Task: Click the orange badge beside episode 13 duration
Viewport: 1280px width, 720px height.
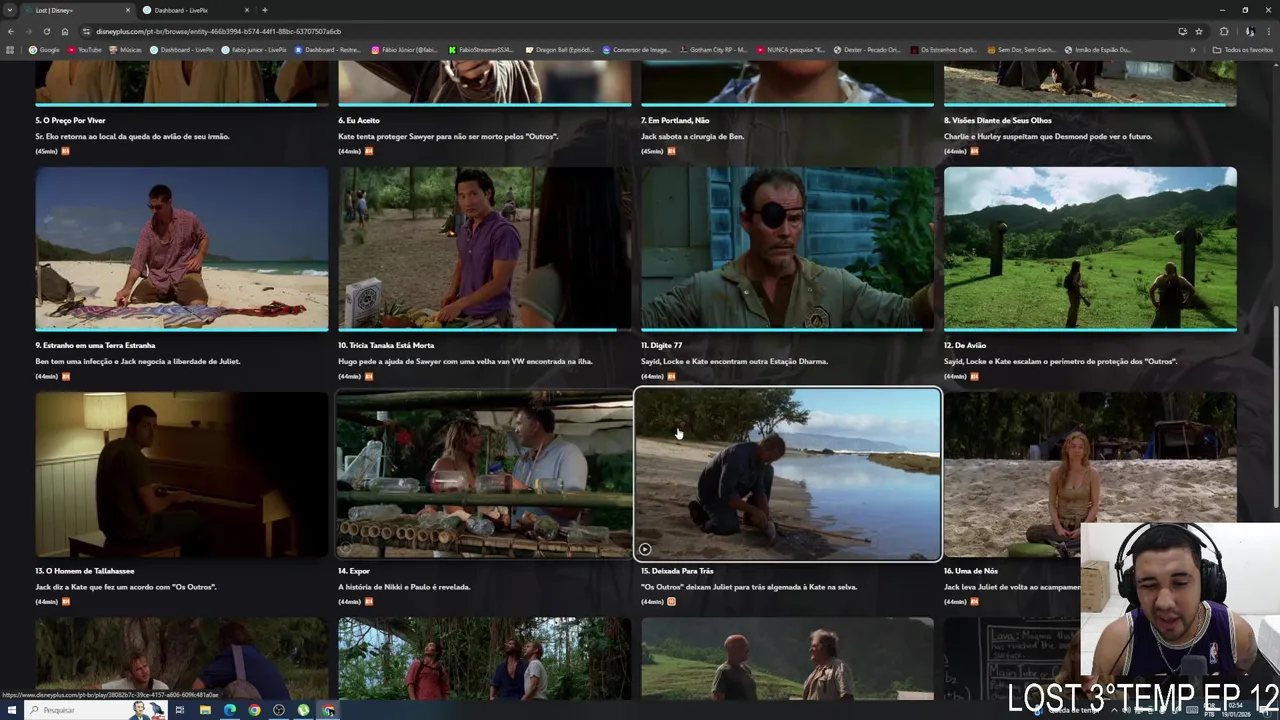Action: coord(66,601)
